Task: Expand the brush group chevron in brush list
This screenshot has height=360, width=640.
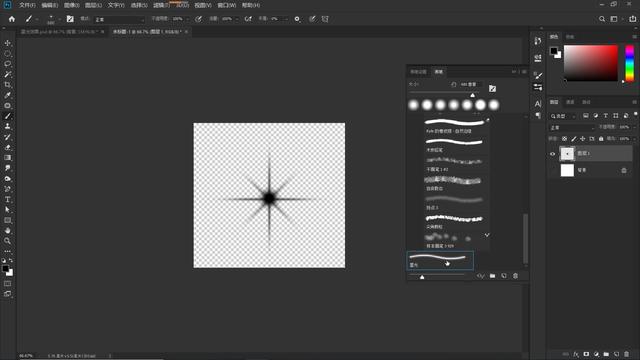Action: tap(487, 235)
